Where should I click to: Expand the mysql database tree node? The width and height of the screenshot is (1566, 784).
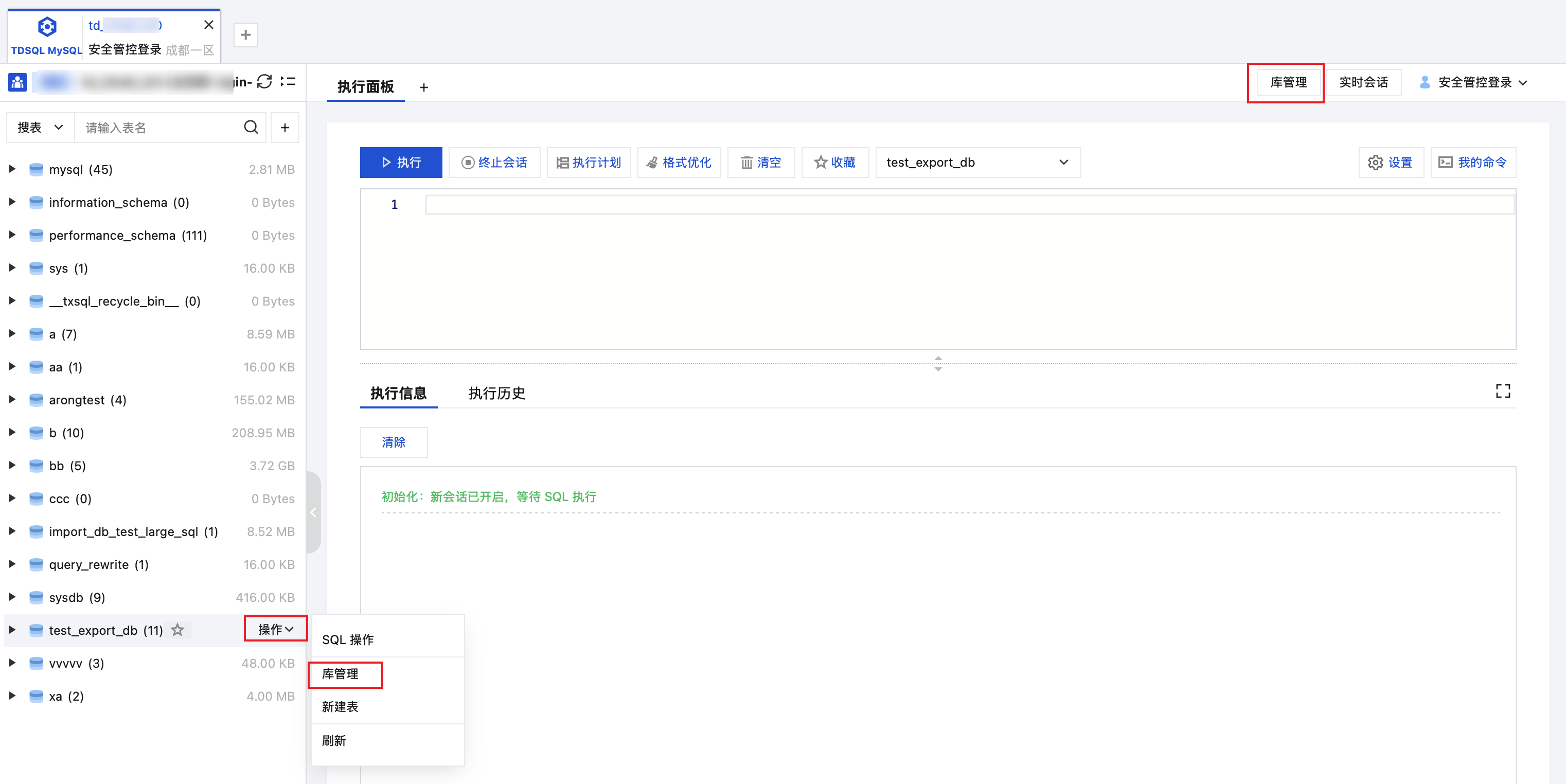12,170
